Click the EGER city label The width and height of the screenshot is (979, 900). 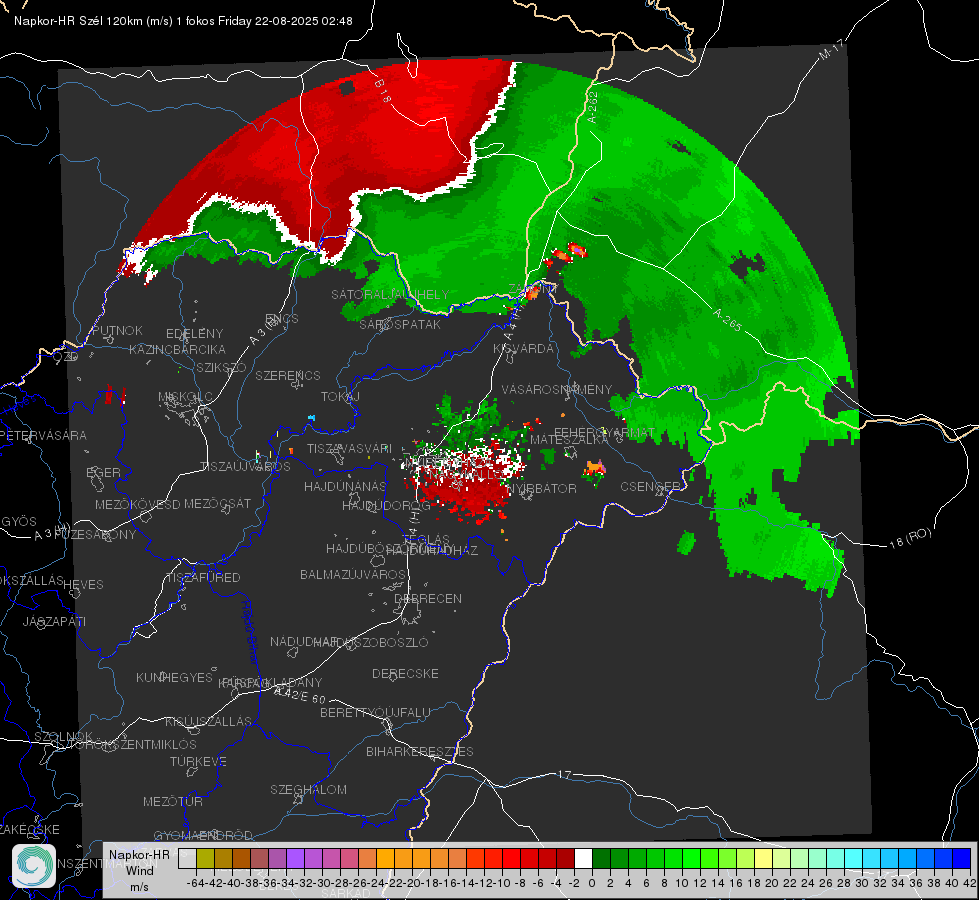pyautogui.click(x=104, y=473)
